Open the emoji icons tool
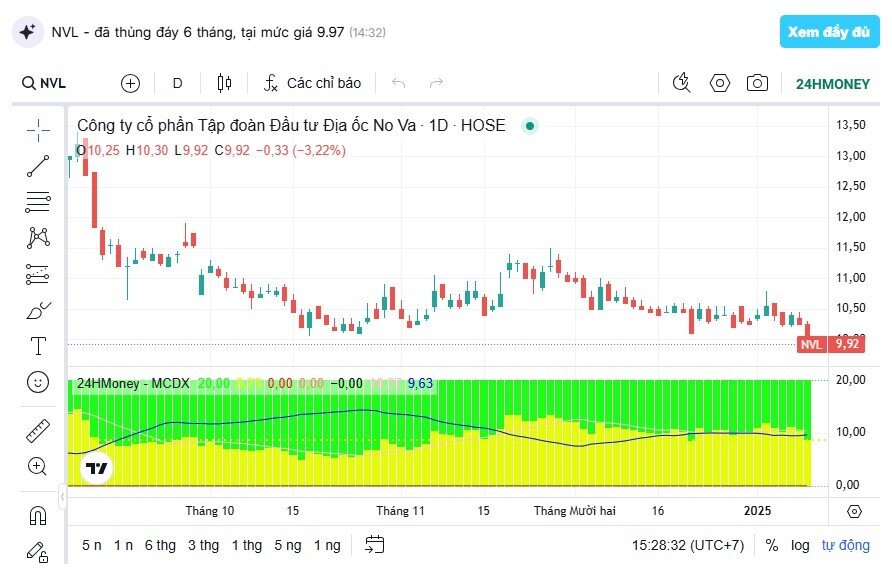This screenshot has height=585, width=892. point(38,382)
